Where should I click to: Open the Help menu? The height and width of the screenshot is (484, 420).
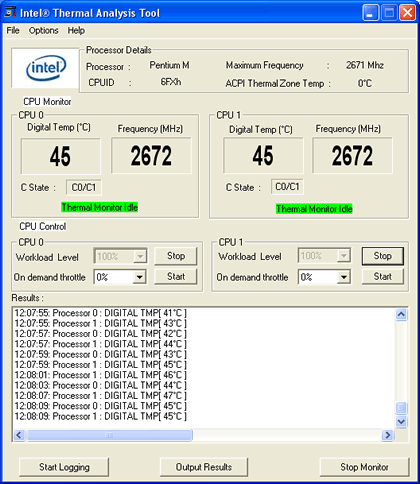coord(76,30)
